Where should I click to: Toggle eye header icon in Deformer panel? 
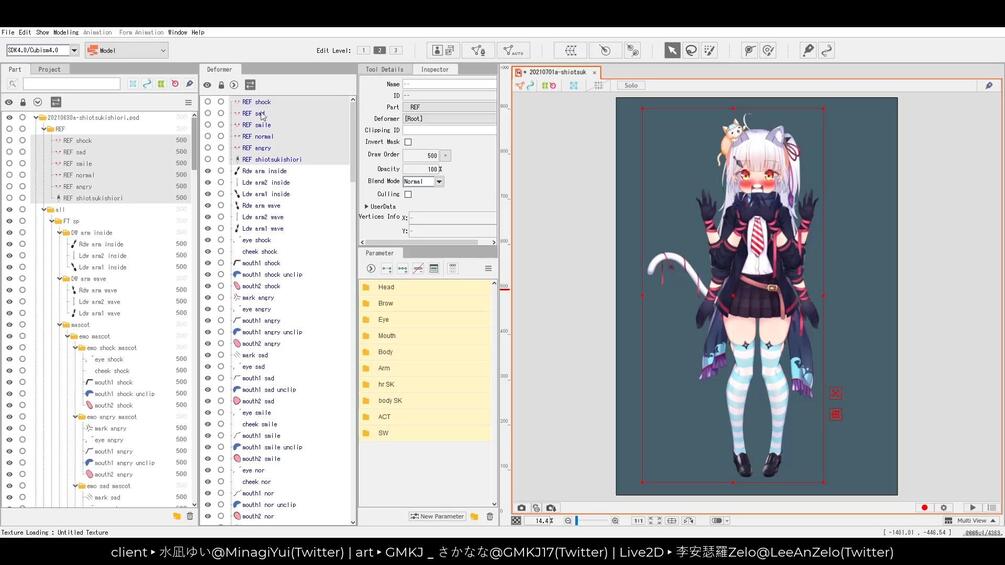(x=207, y=85)
